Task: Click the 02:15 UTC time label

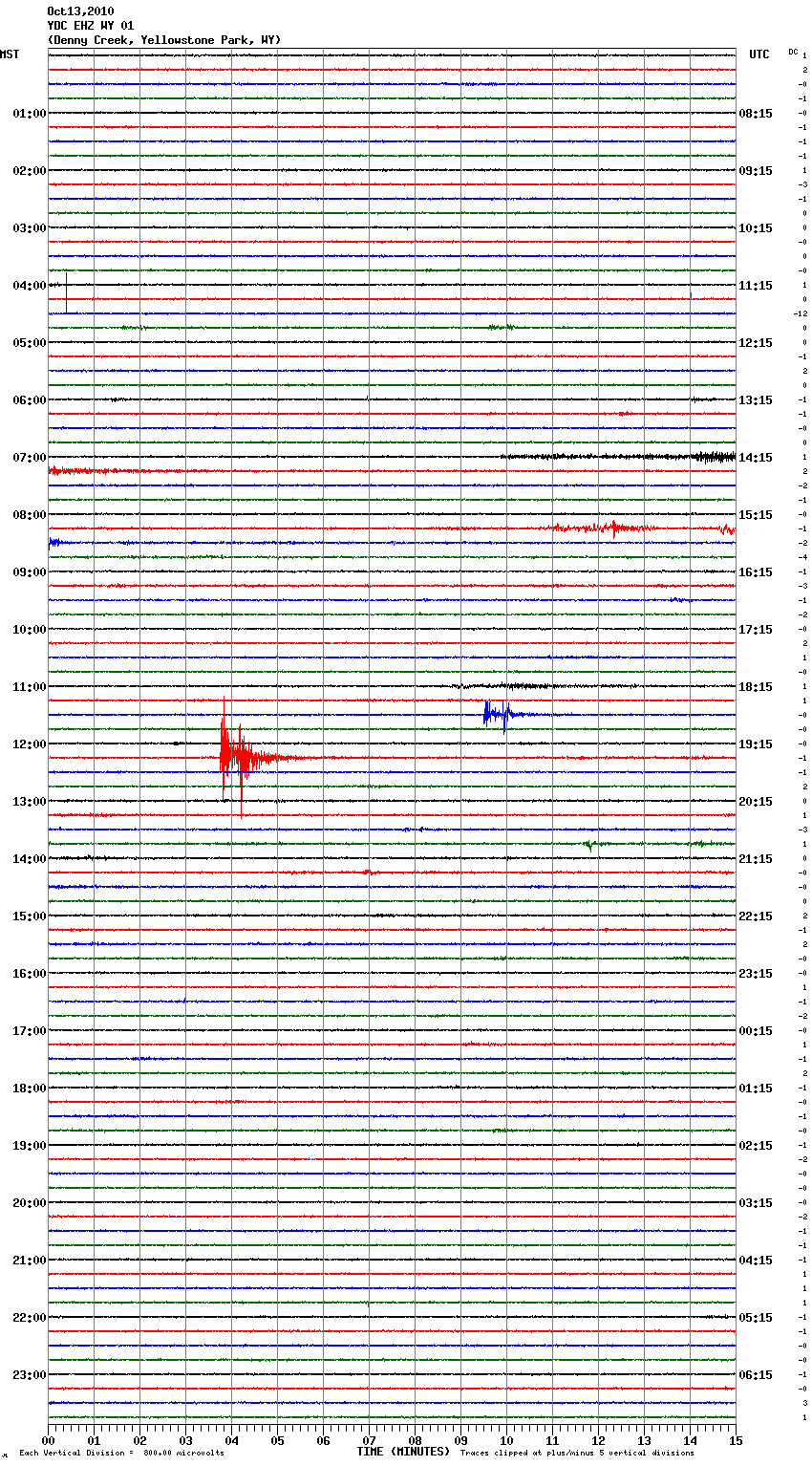Action: [x=756, y=1146]
